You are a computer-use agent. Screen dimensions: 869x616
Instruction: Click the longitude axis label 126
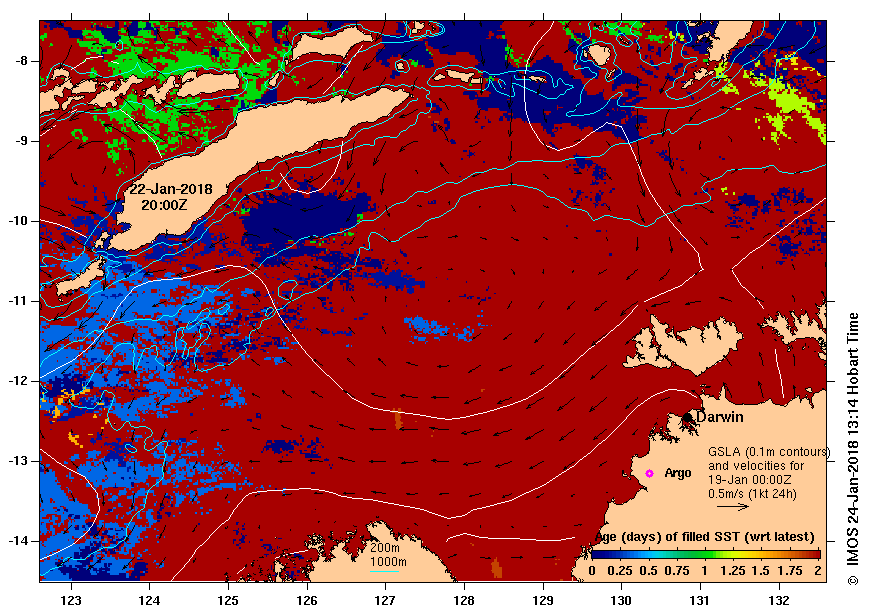coord(307,600)
